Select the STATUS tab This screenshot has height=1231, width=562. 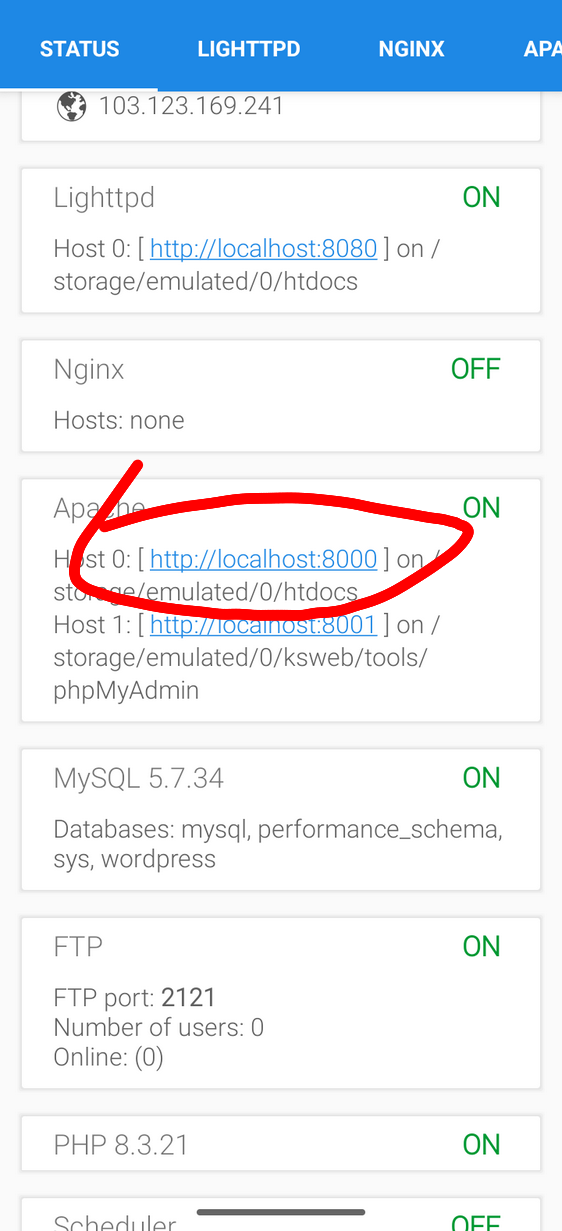(79, 49)
